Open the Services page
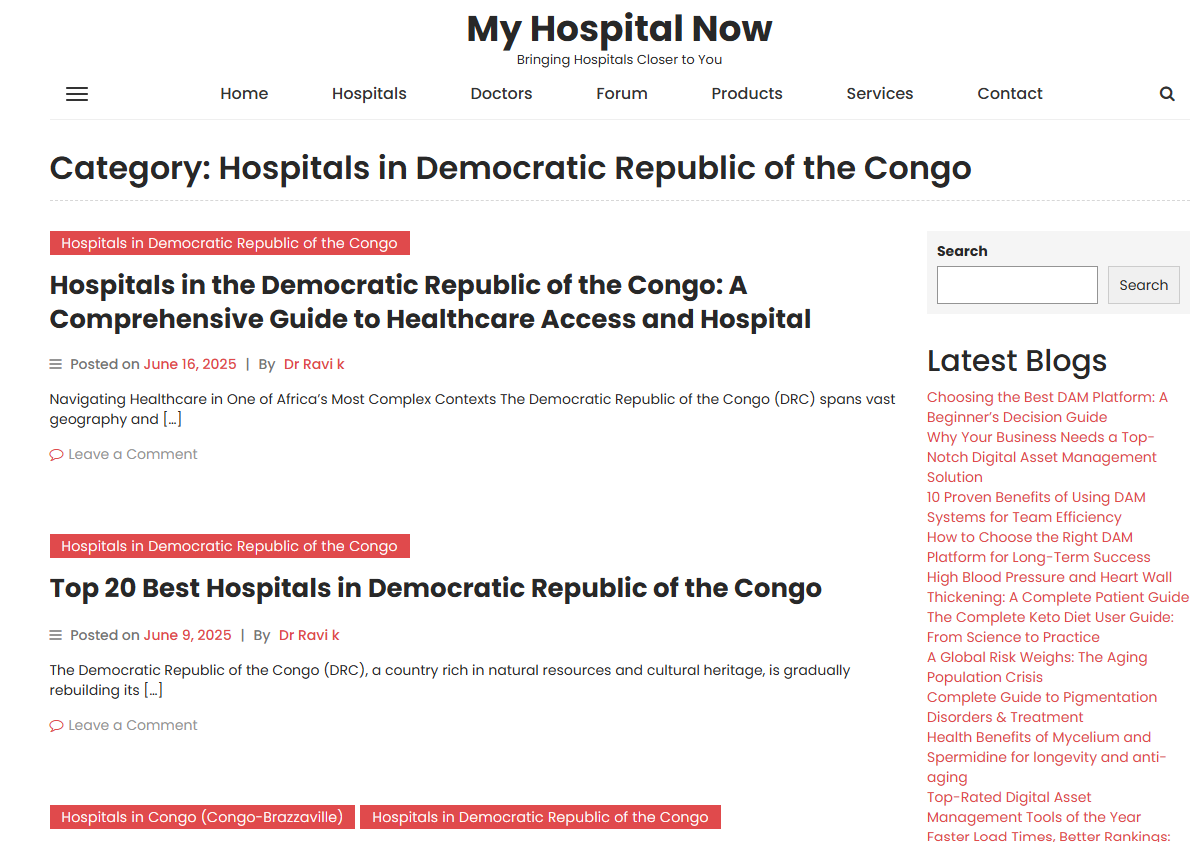Viewport: 1195px width, 842px height. [879, 93]
